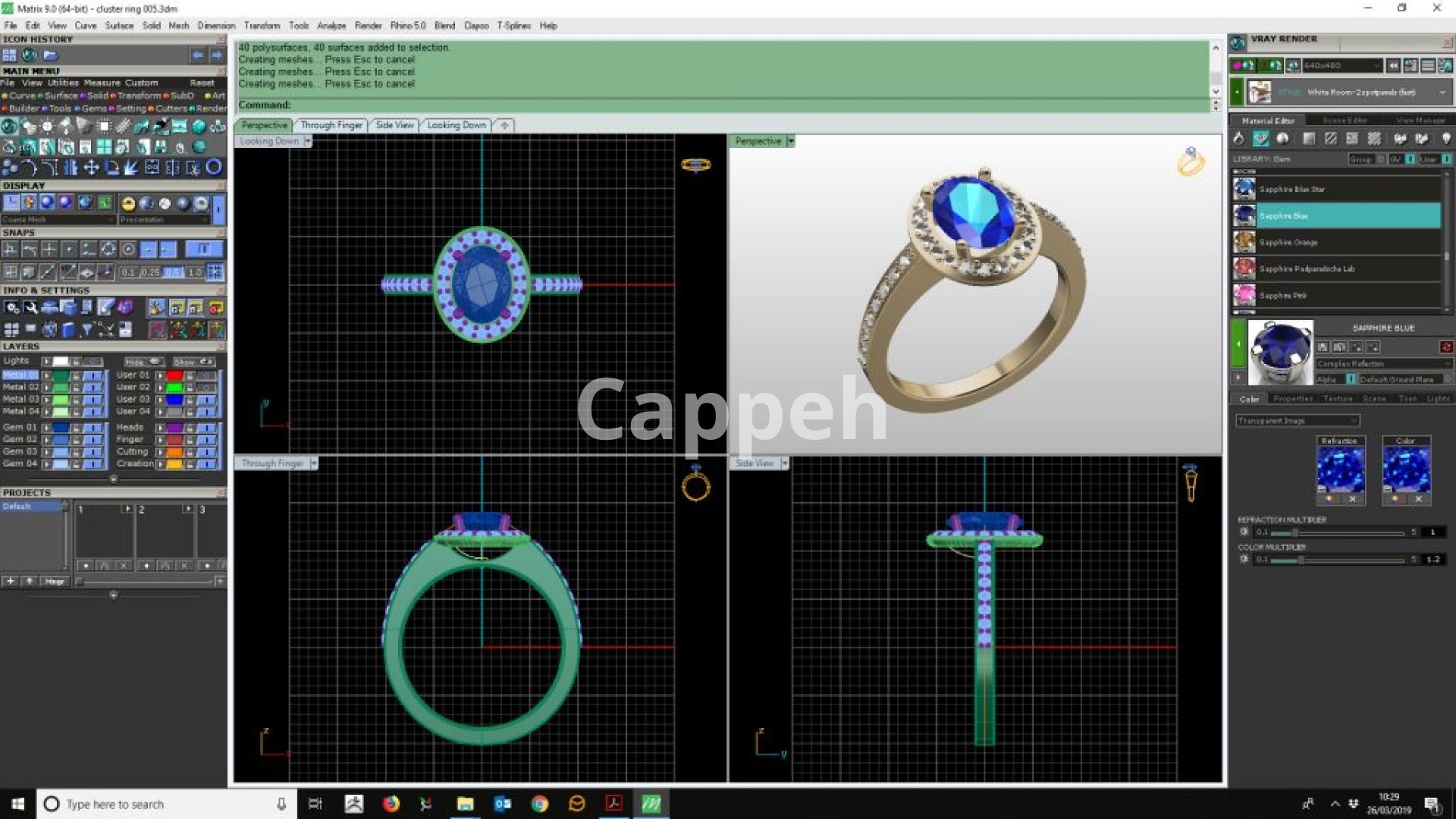Switch to the Through Finger viewport tab
The image size is (1456, 819).
click(331, 125)
